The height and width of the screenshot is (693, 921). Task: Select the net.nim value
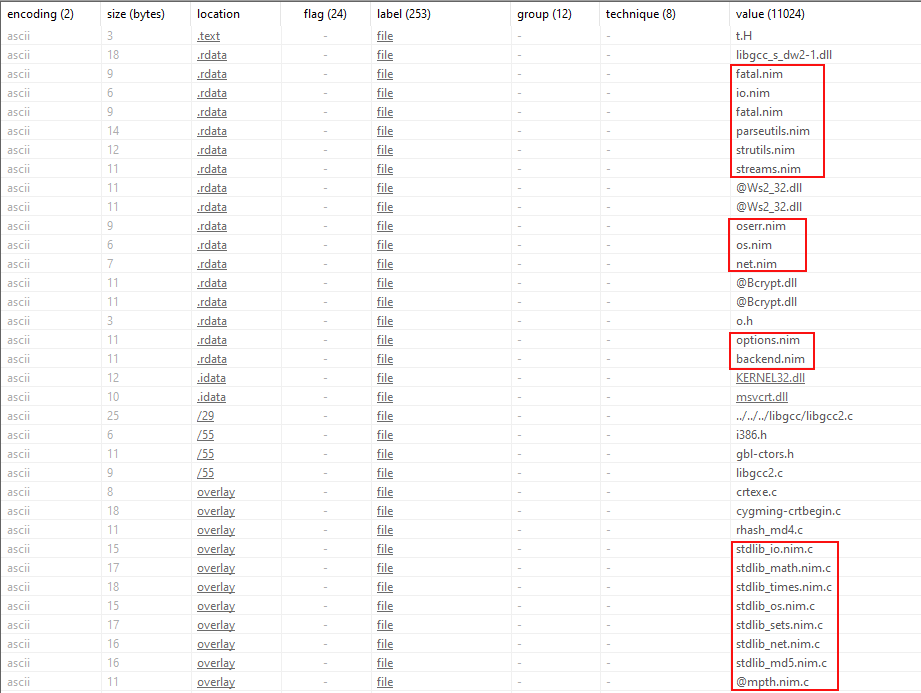pyautogui.click(x=756, y=264)
